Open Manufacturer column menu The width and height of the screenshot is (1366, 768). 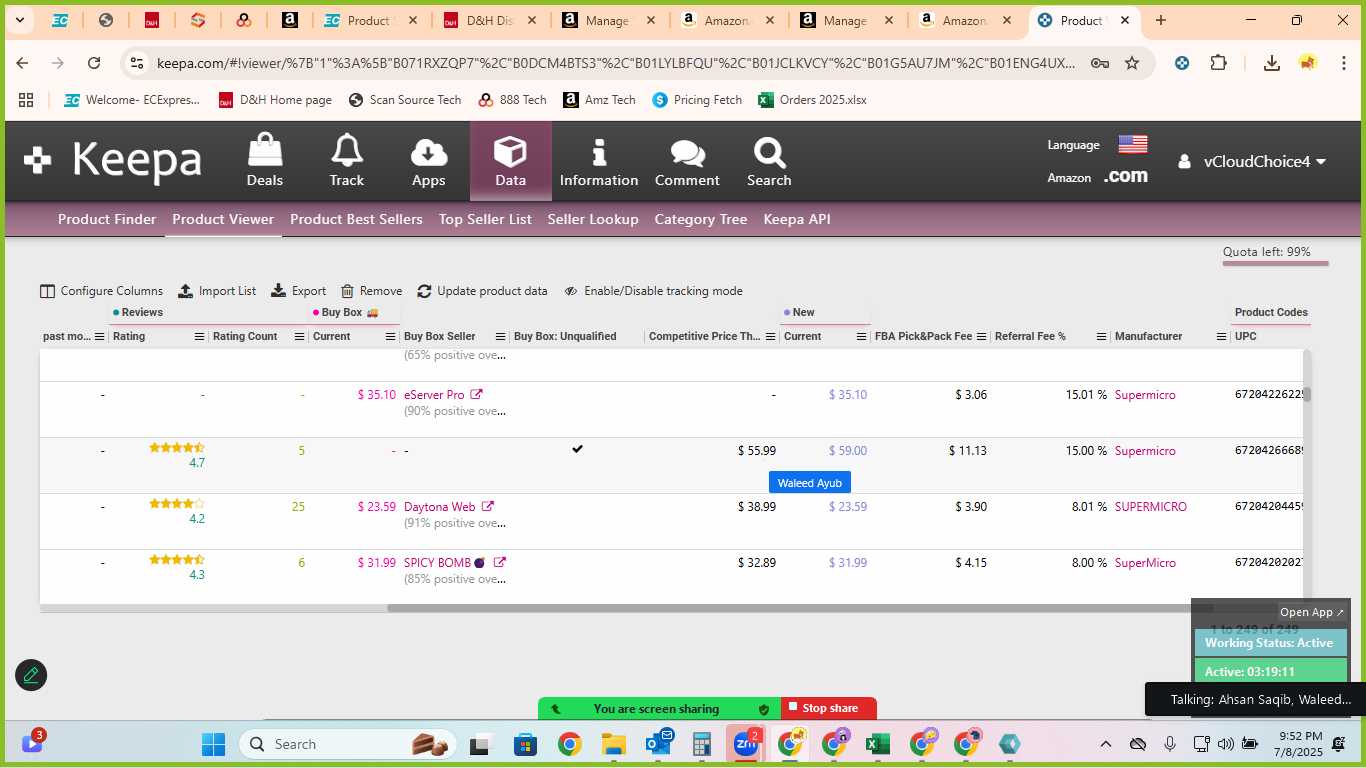click(x=1222, y=337)
